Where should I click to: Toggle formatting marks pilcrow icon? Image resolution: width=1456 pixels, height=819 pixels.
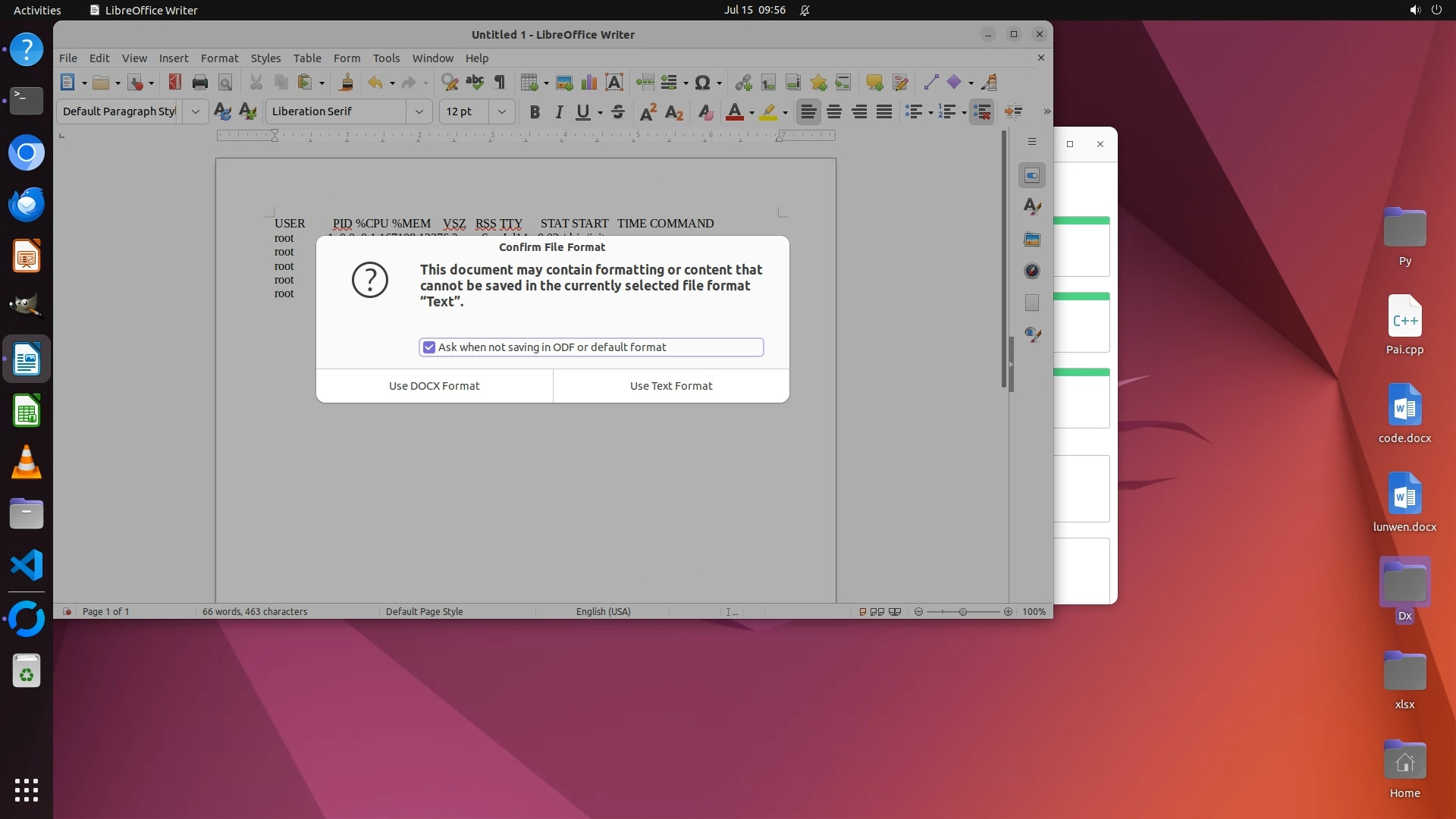tap(500, 83)
